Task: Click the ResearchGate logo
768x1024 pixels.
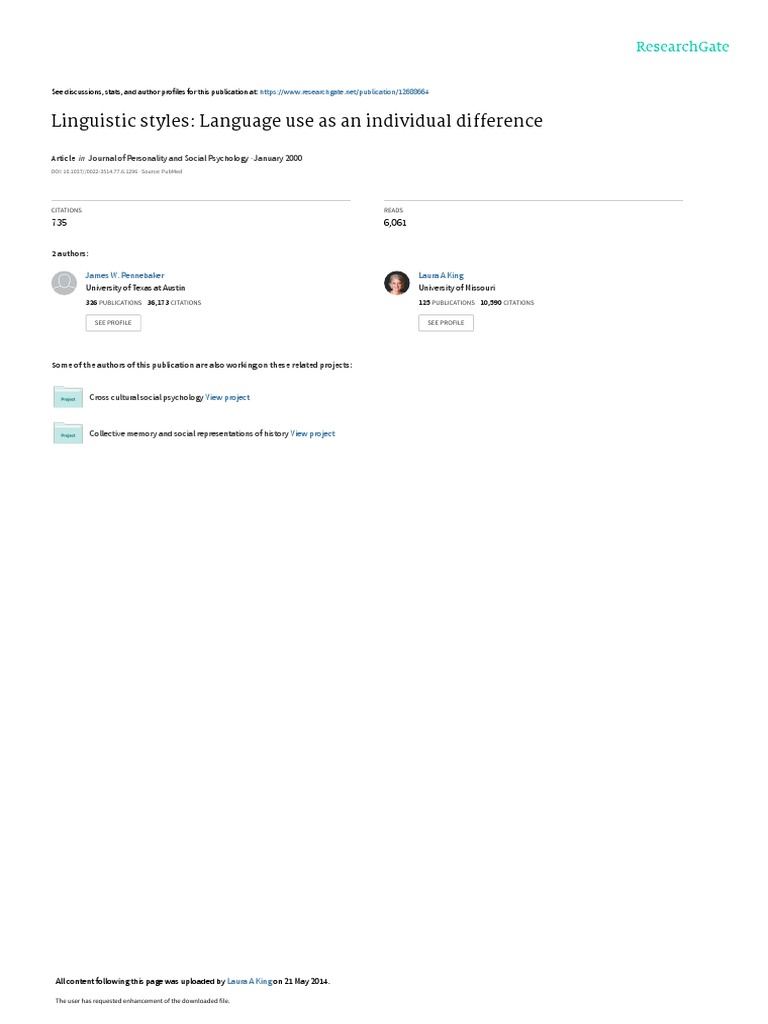Action: tap(682, 47)
